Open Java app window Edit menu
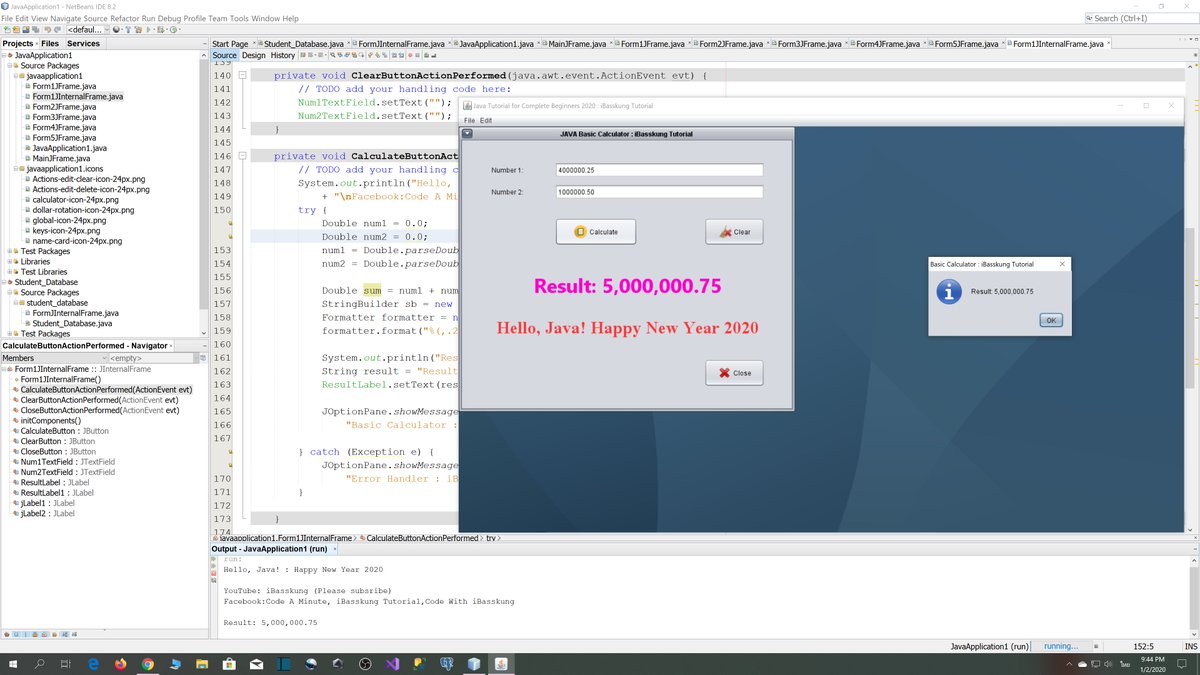The width and height of the screenshot is (1200, 675). tap(486, 120)
